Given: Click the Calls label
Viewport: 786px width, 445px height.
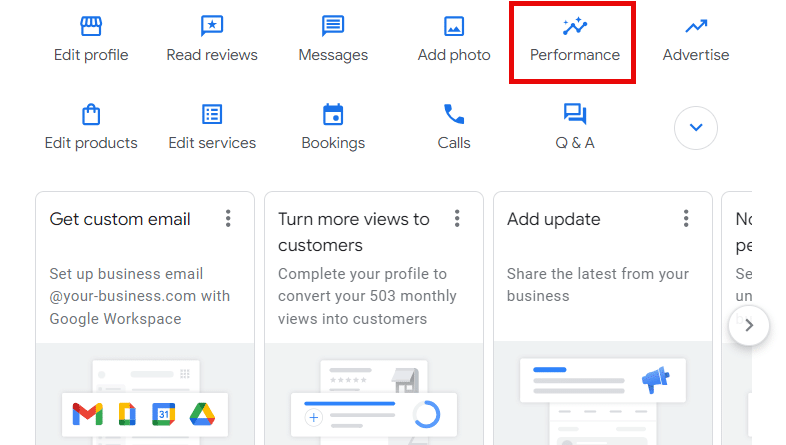Looking at the screenshot, I should (454, 143).
